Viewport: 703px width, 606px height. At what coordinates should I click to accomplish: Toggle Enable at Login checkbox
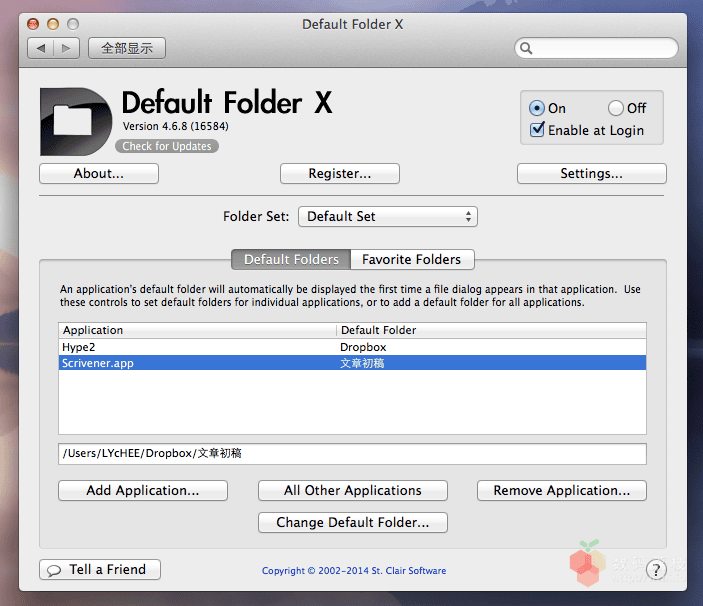click(537, 130)
